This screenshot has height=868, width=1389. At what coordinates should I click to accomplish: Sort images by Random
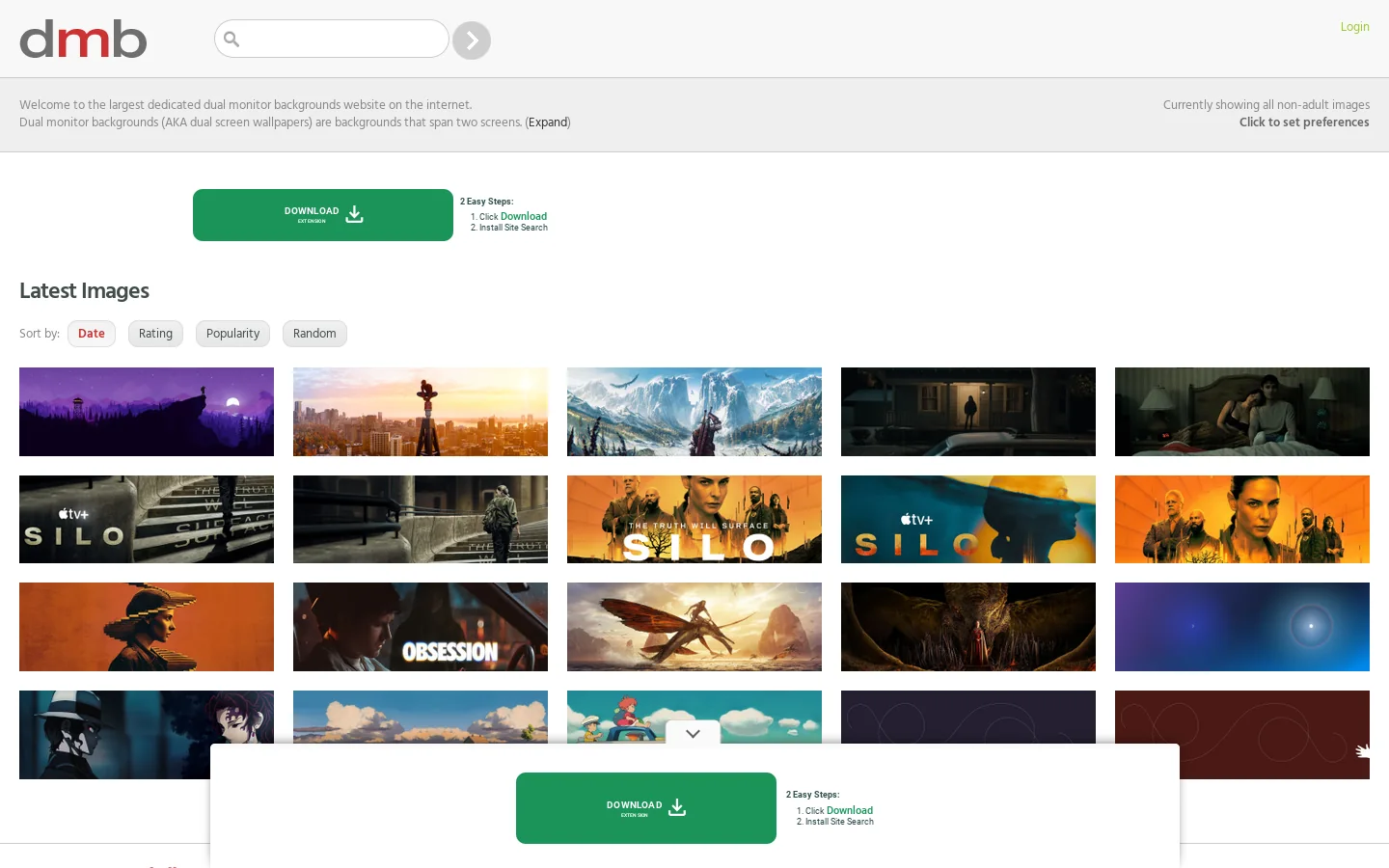coord(314,334)
